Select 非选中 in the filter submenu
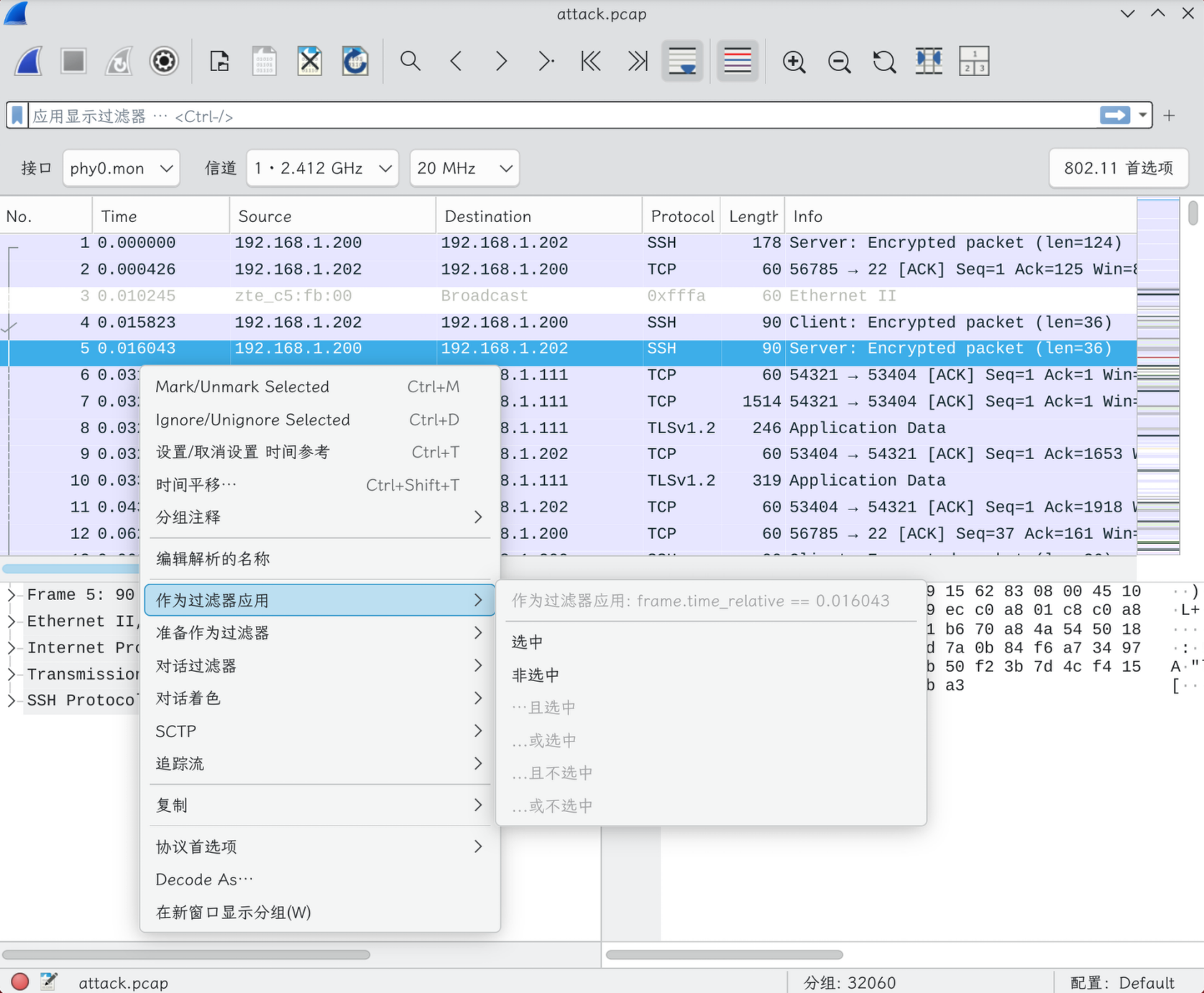The height and width of the screenshot is (993, 1204). pyautogui.click(x=711, y=675)
